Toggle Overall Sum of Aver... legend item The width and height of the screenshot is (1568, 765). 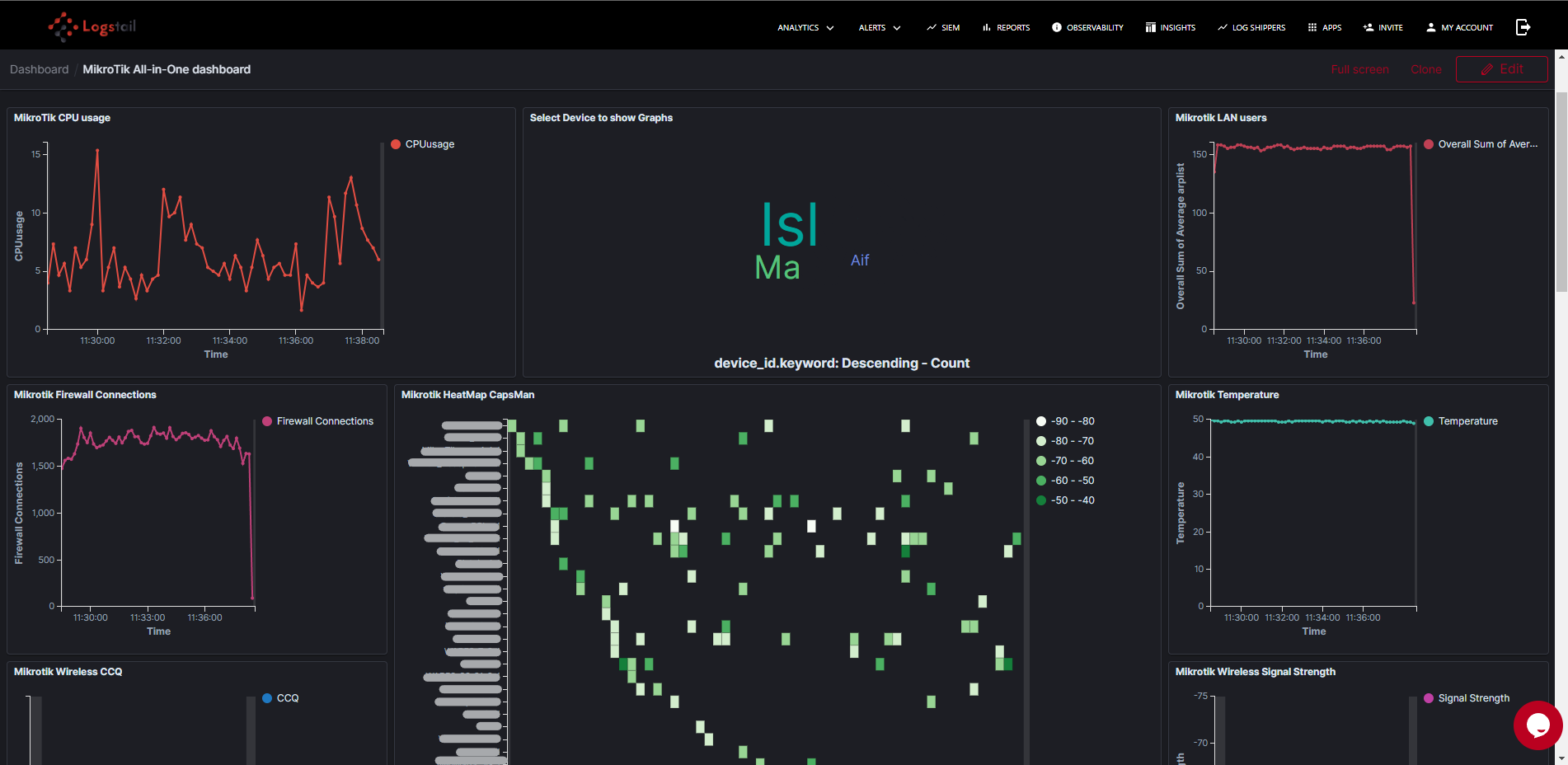[x=1481, y=144]
